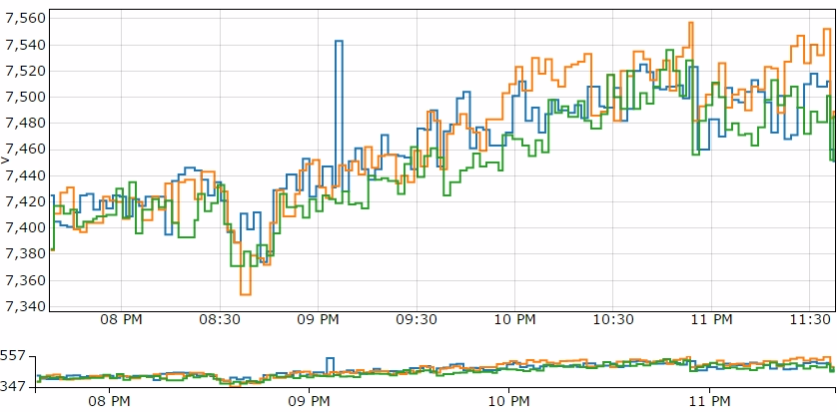Click the orange line's lowest dip near 08:40
Image resolution: width=837 pixels, height=412 pixels.
(246, 294)
